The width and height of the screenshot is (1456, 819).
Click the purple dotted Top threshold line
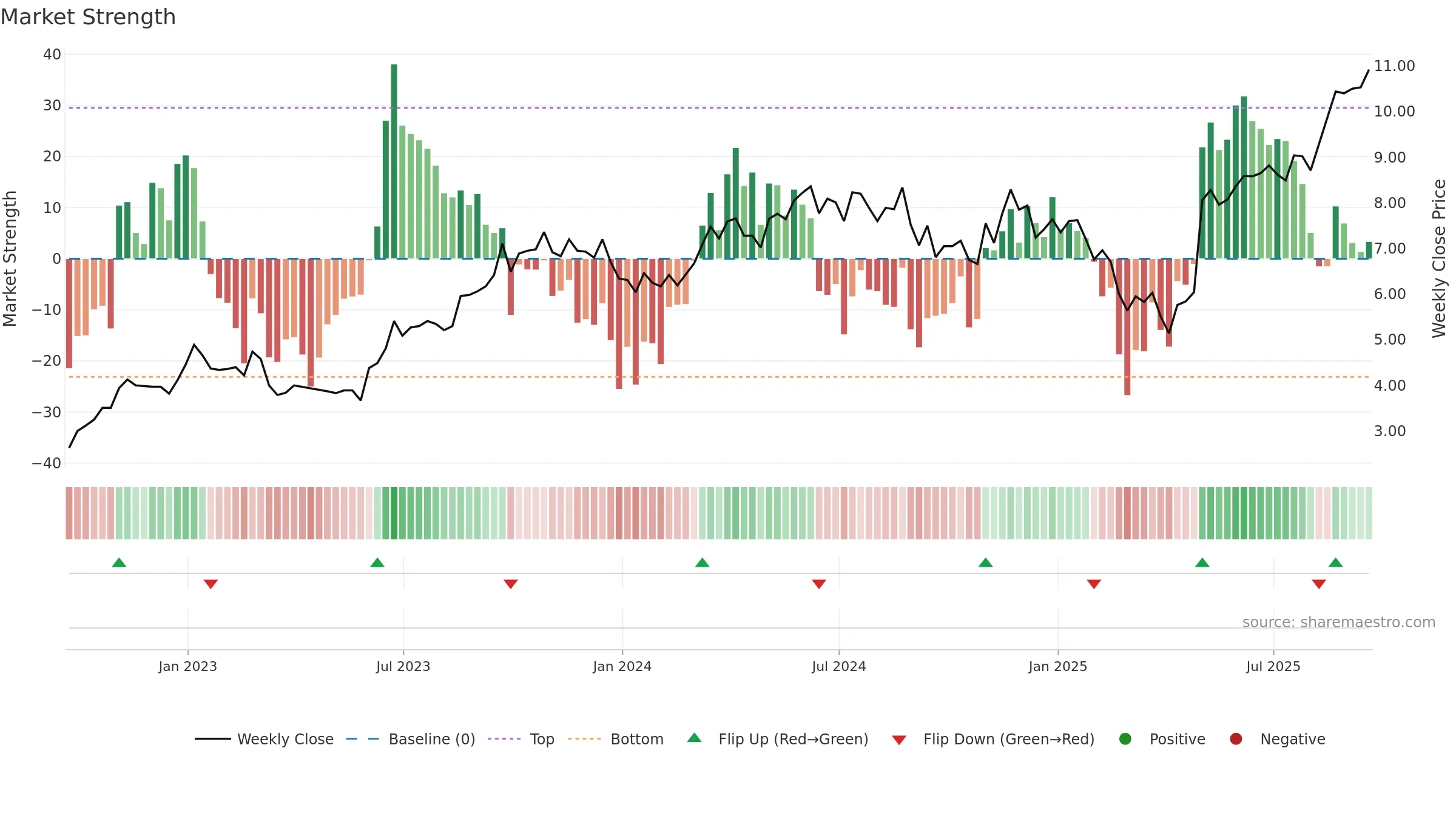click(719, 107)
